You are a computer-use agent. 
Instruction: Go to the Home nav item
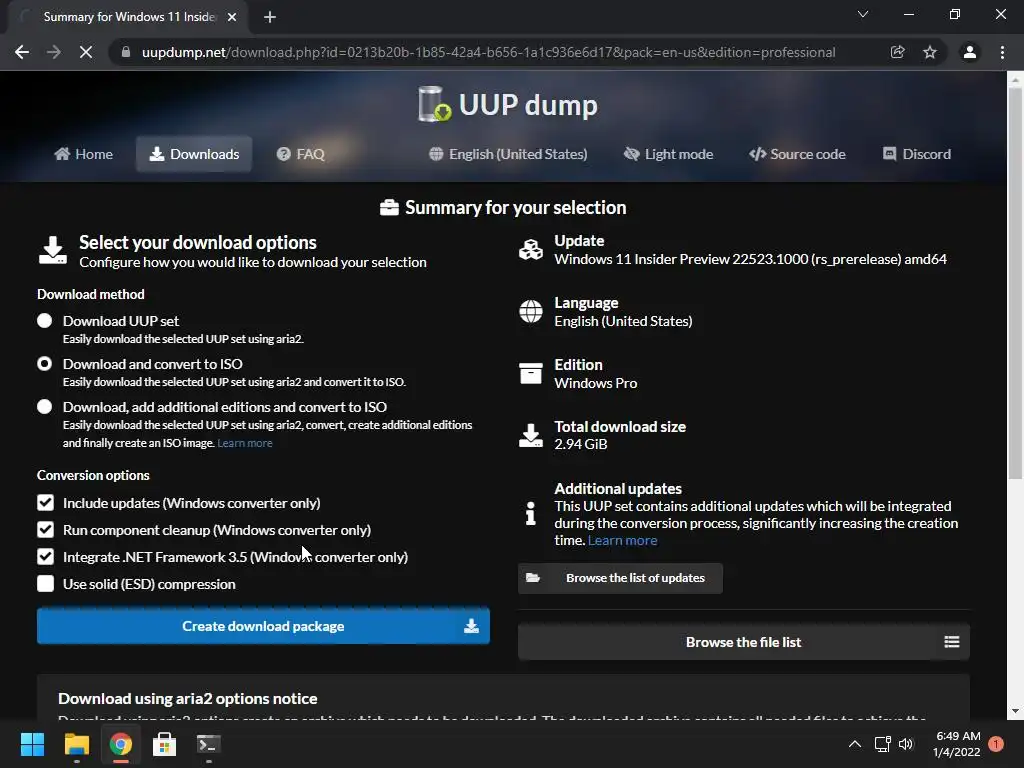[x=84, y=154]
